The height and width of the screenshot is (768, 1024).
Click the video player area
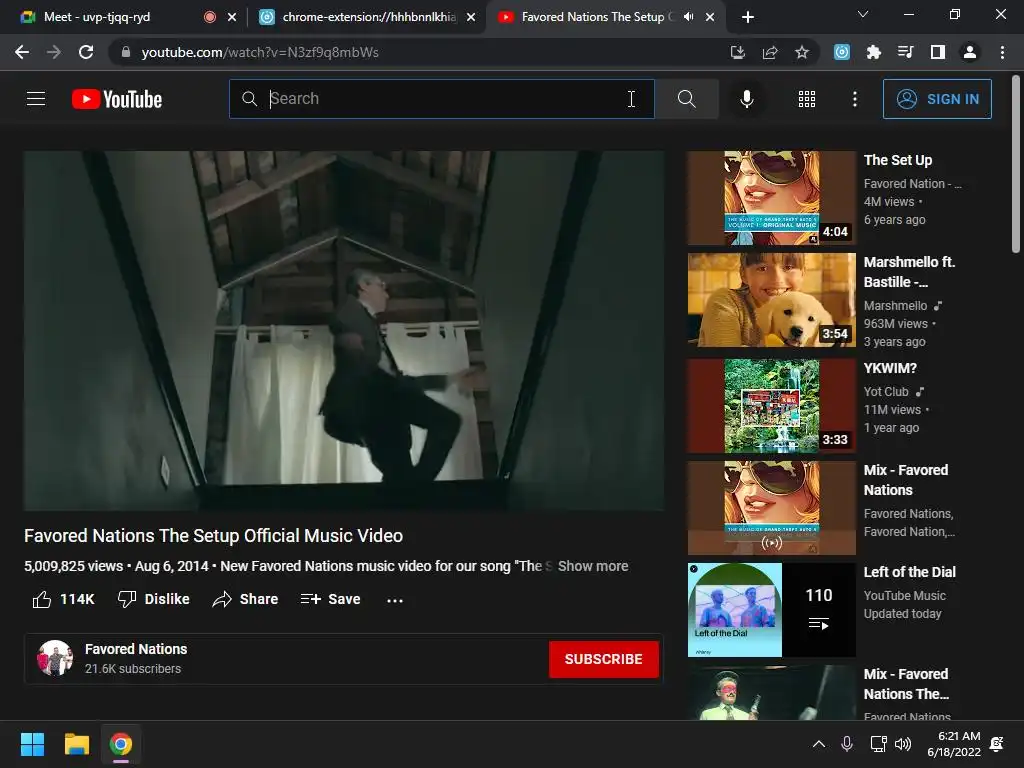[x=344, y=330]
